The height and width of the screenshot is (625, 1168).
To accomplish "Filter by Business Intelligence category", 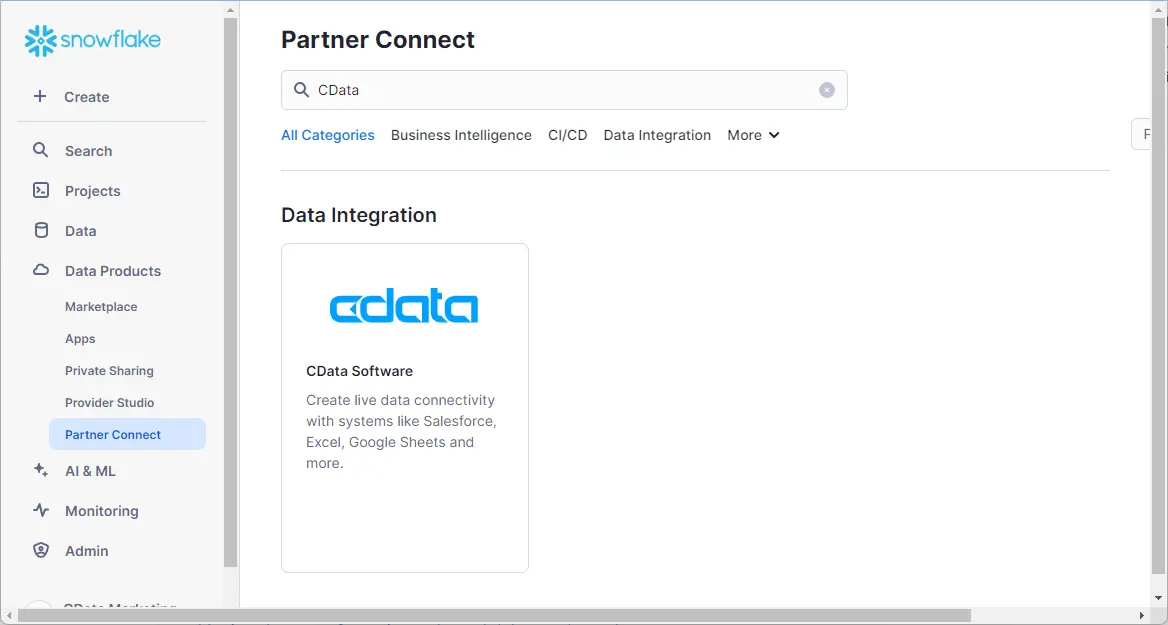I will click(x=461, y=135).
